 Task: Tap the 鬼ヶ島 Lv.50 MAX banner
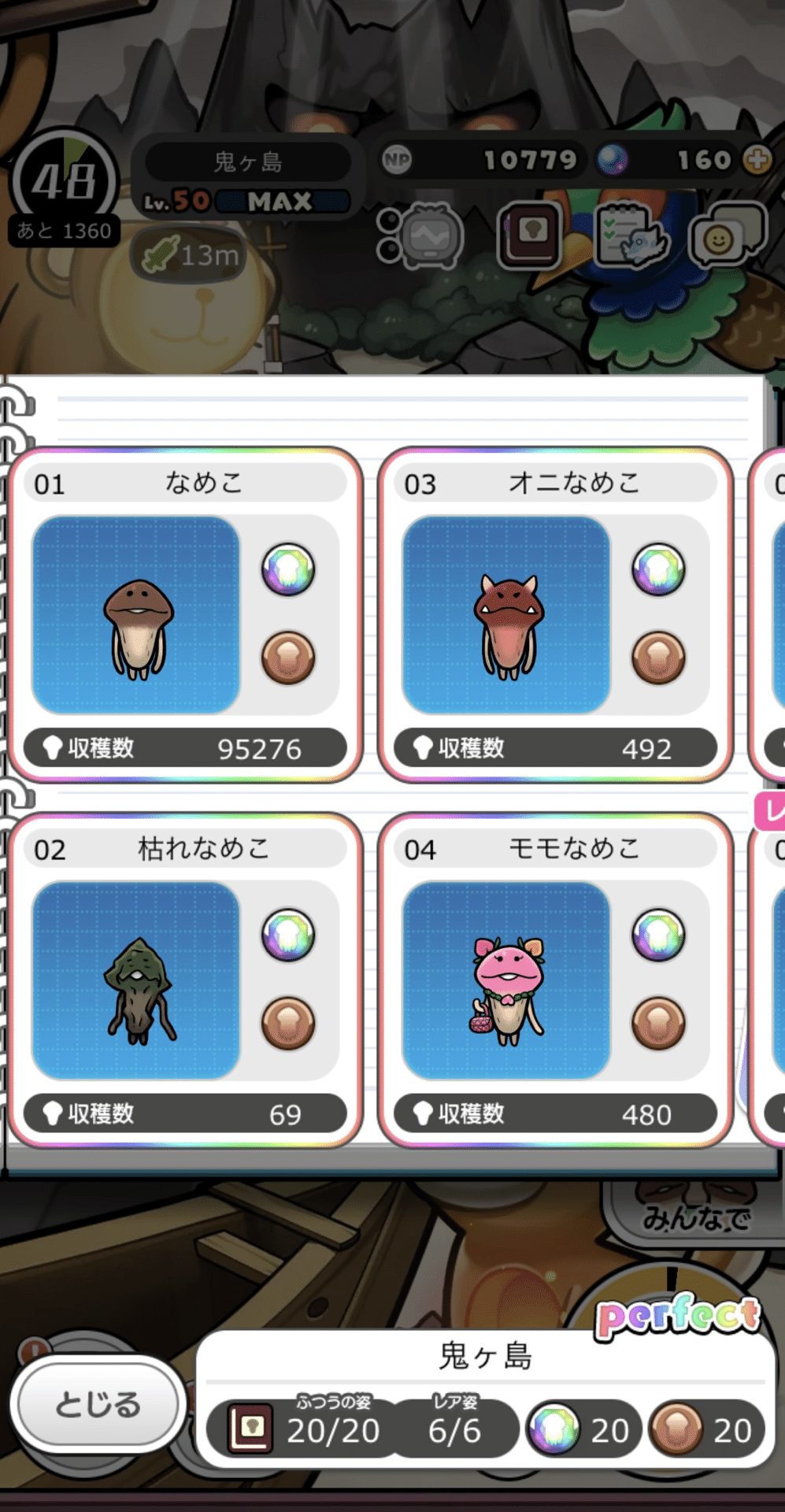[x=247, y=180]
